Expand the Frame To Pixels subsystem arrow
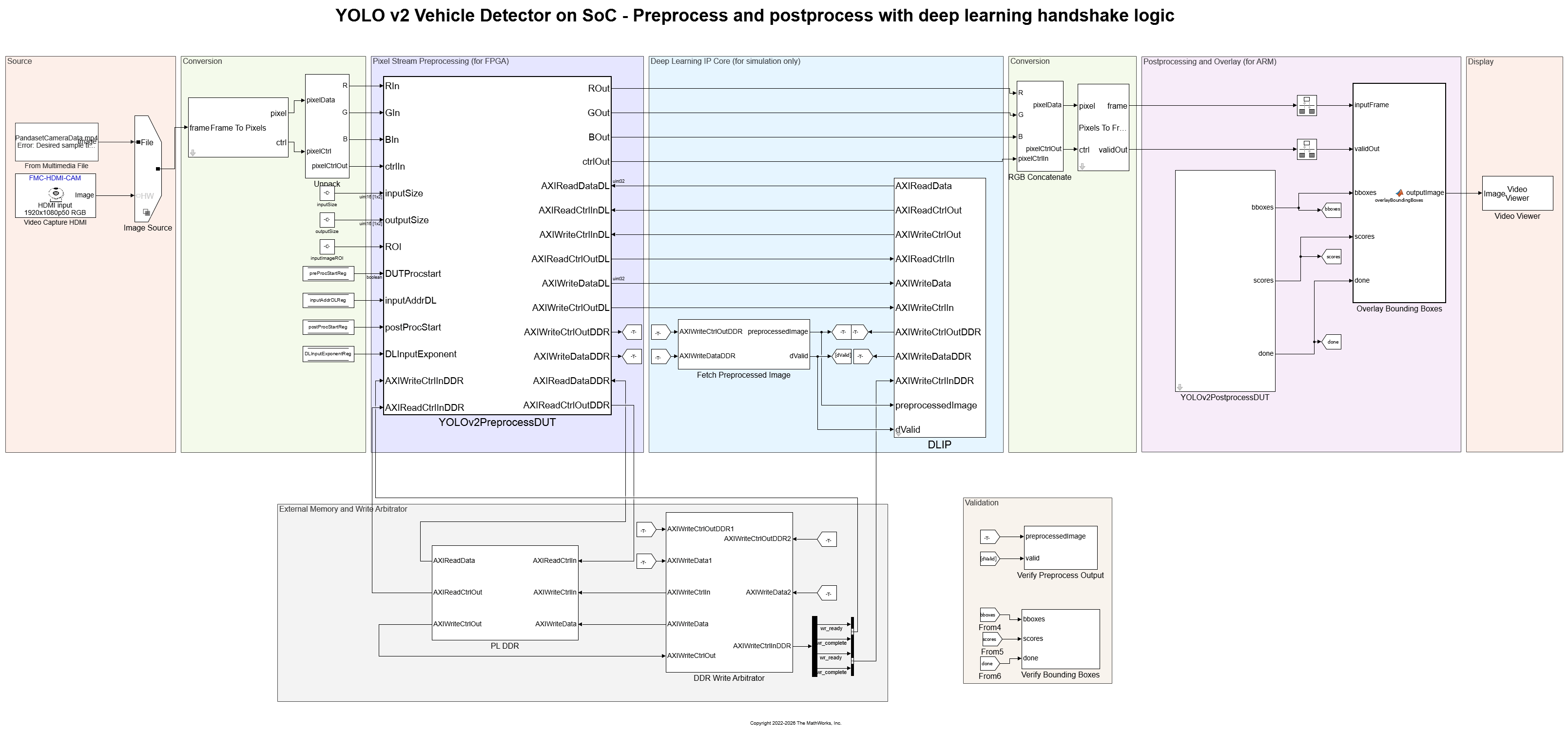Viewport: 1568px width, 732px height. [193, 153]
